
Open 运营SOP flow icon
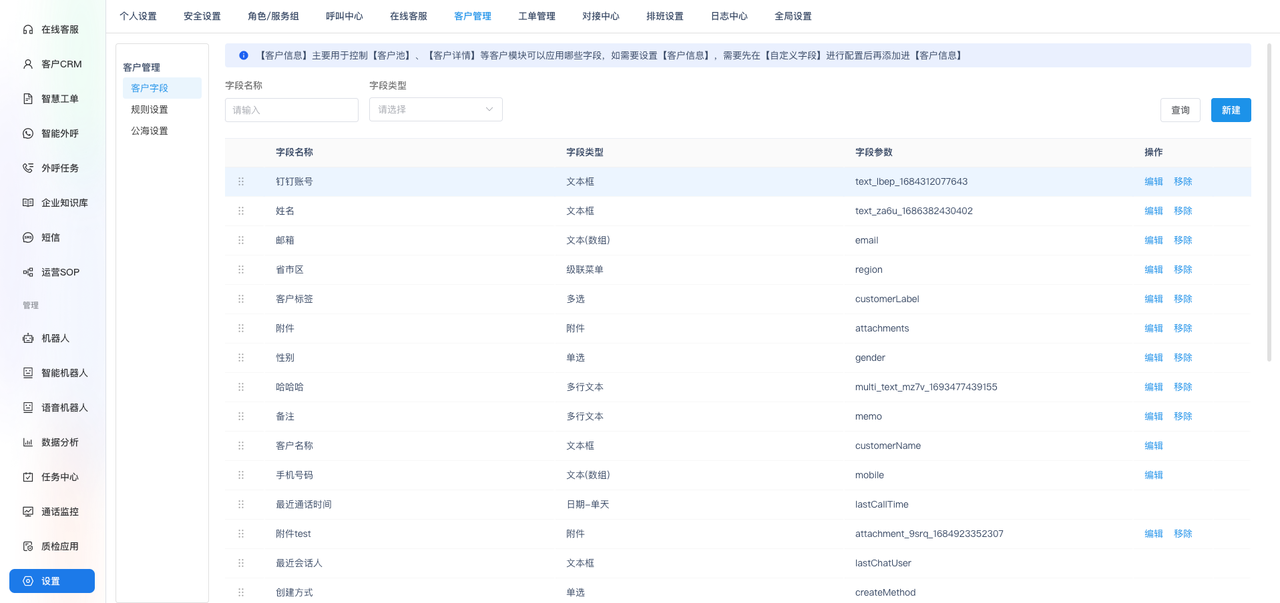pyautogui.click(x=28, y=272)
